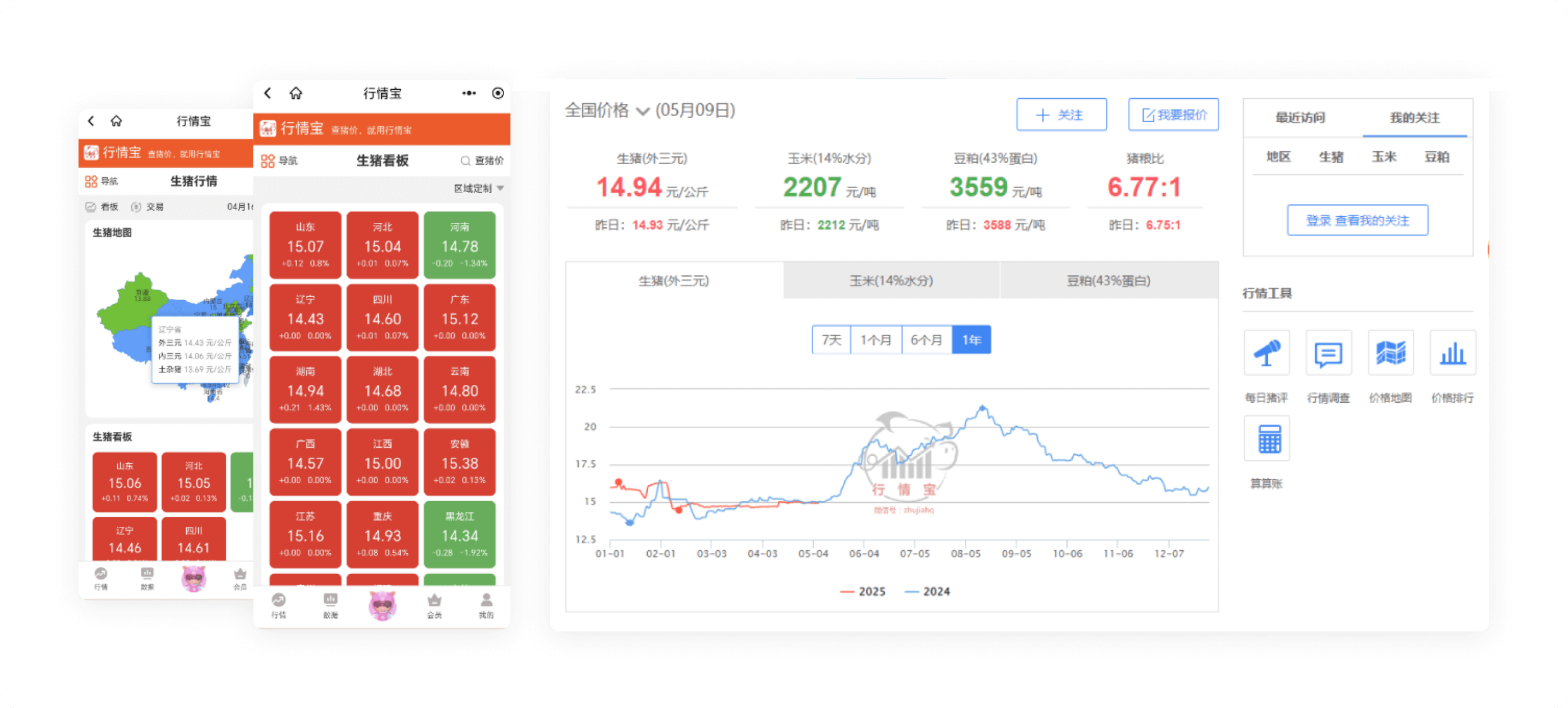
Task: Tap the three-dots menu in phone header
Action: pyautogui.click(x=469, y=94)
